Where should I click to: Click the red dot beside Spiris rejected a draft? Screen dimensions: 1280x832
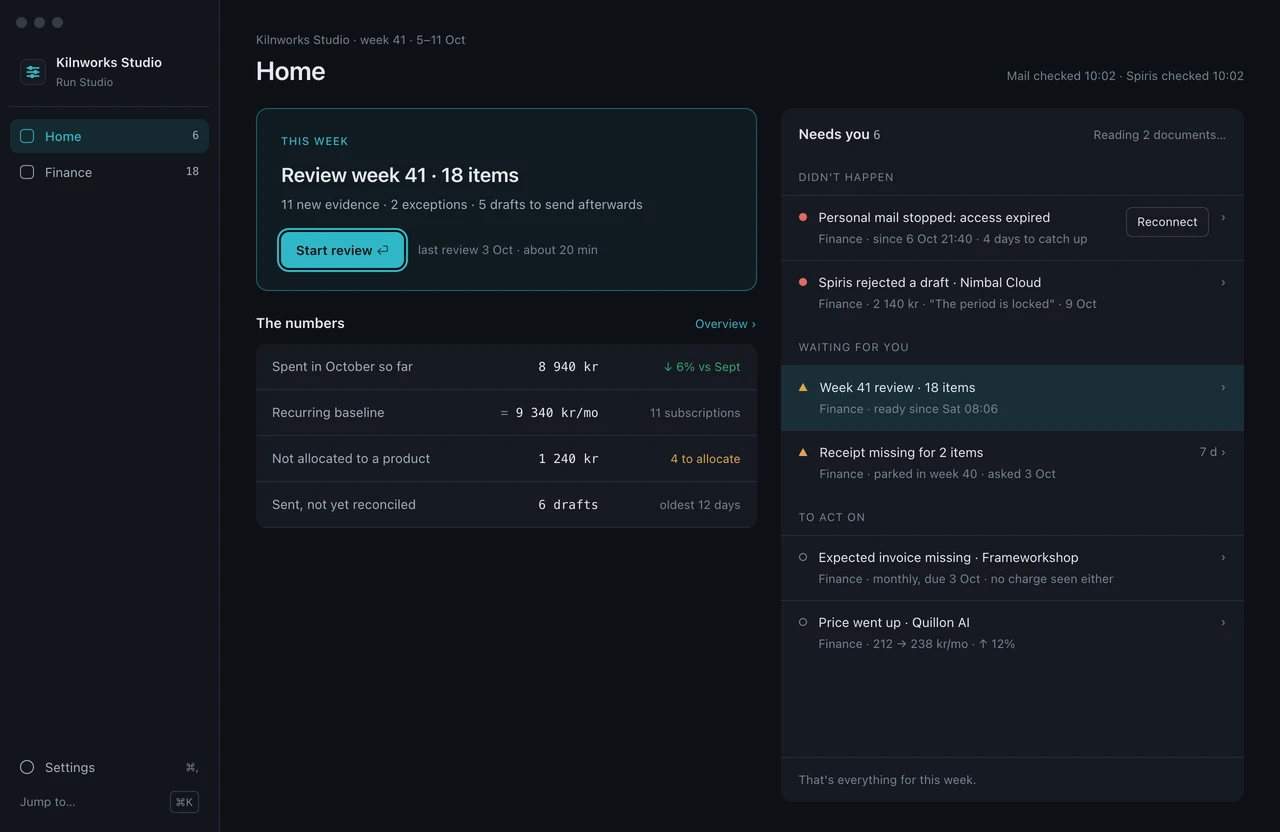pyautogui.click(x=803, y=282)
